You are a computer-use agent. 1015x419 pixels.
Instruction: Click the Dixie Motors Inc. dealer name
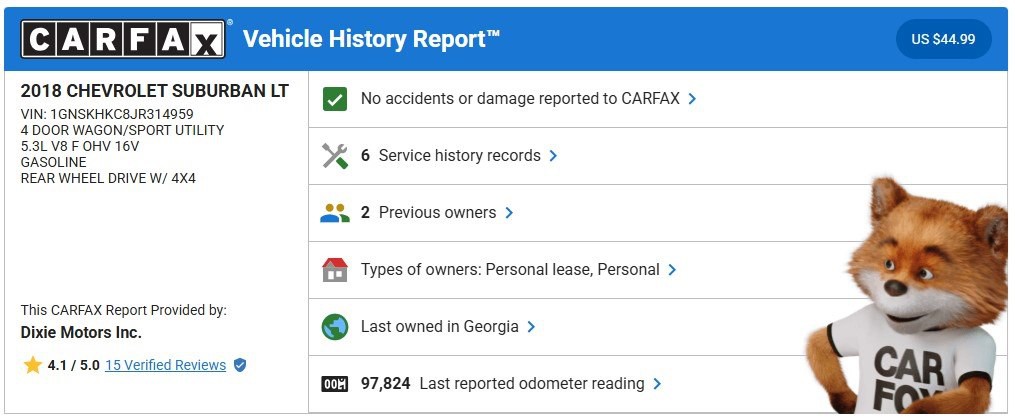click(81, 333)
